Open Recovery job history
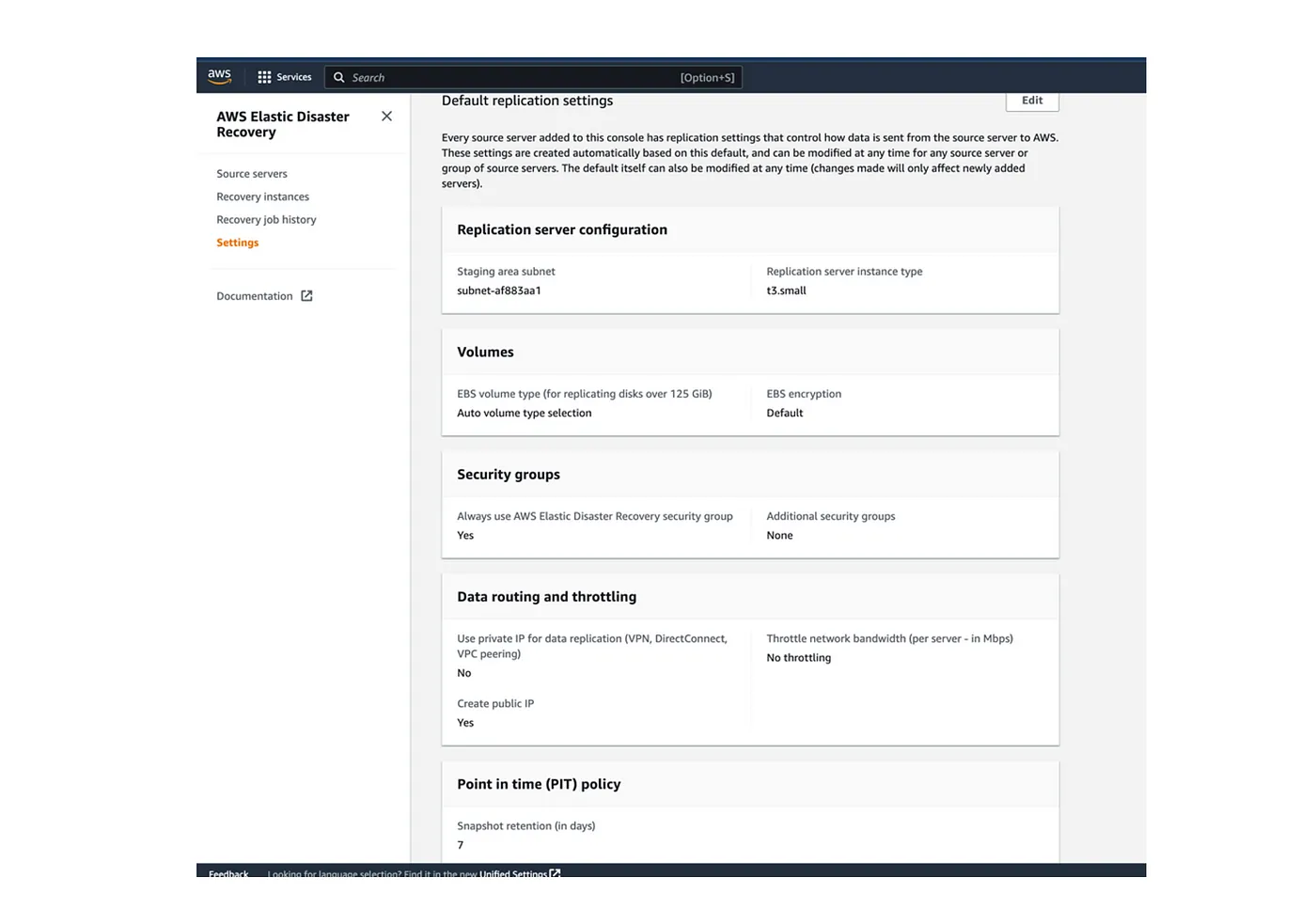Screen dimensions: 1316x909 [x=266, y=220]
